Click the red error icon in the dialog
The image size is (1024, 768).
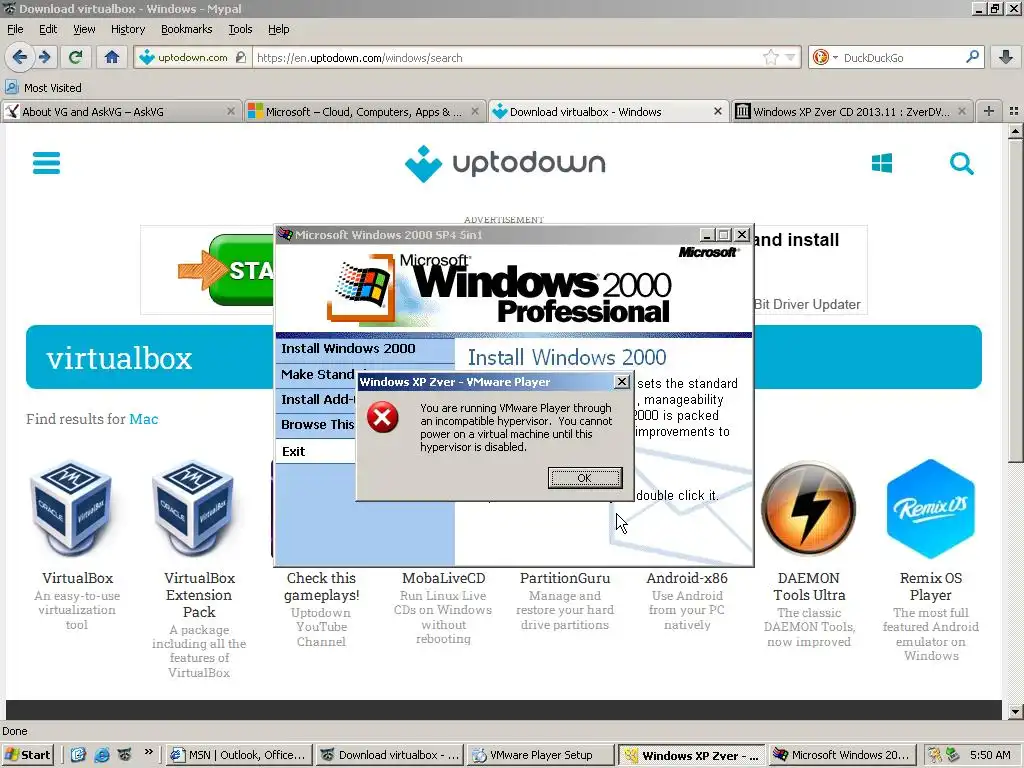coord(383,417)
